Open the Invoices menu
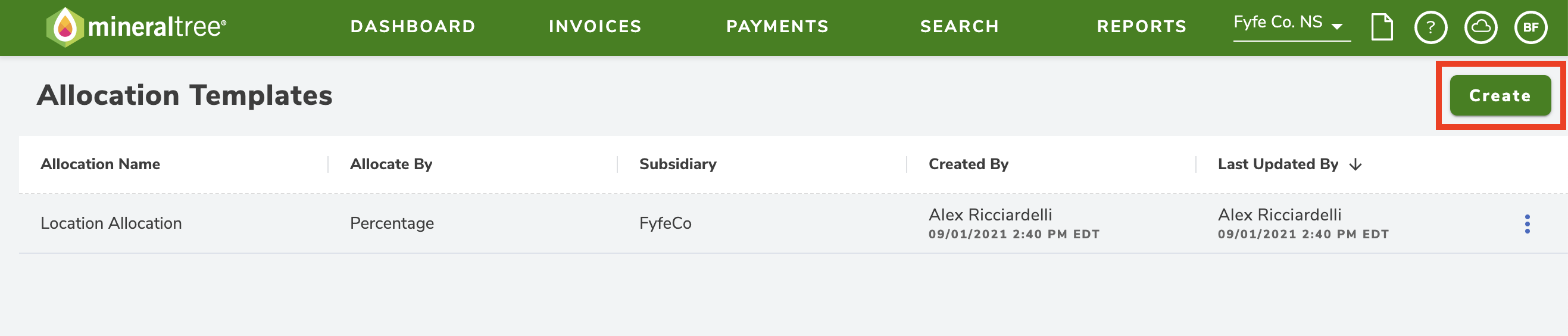1568x336 pixels. pos(595,27)
